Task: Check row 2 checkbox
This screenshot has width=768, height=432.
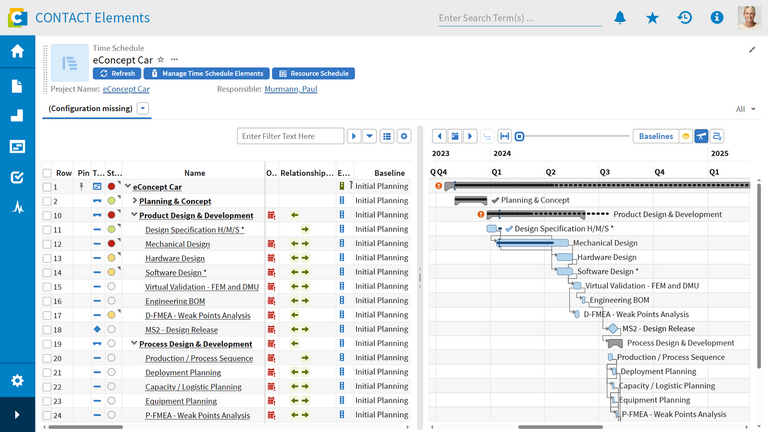Action: point(47,201)
